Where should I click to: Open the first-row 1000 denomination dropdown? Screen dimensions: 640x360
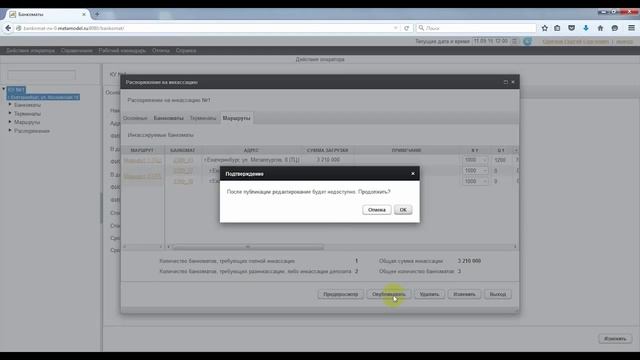pos(475,160)
